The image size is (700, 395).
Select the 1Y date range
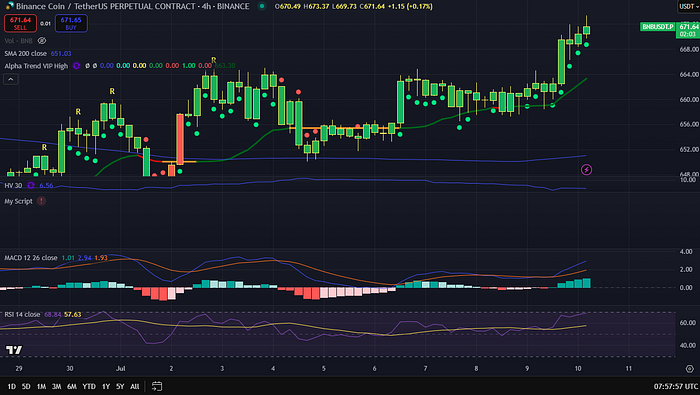click(x=106, y=387)
